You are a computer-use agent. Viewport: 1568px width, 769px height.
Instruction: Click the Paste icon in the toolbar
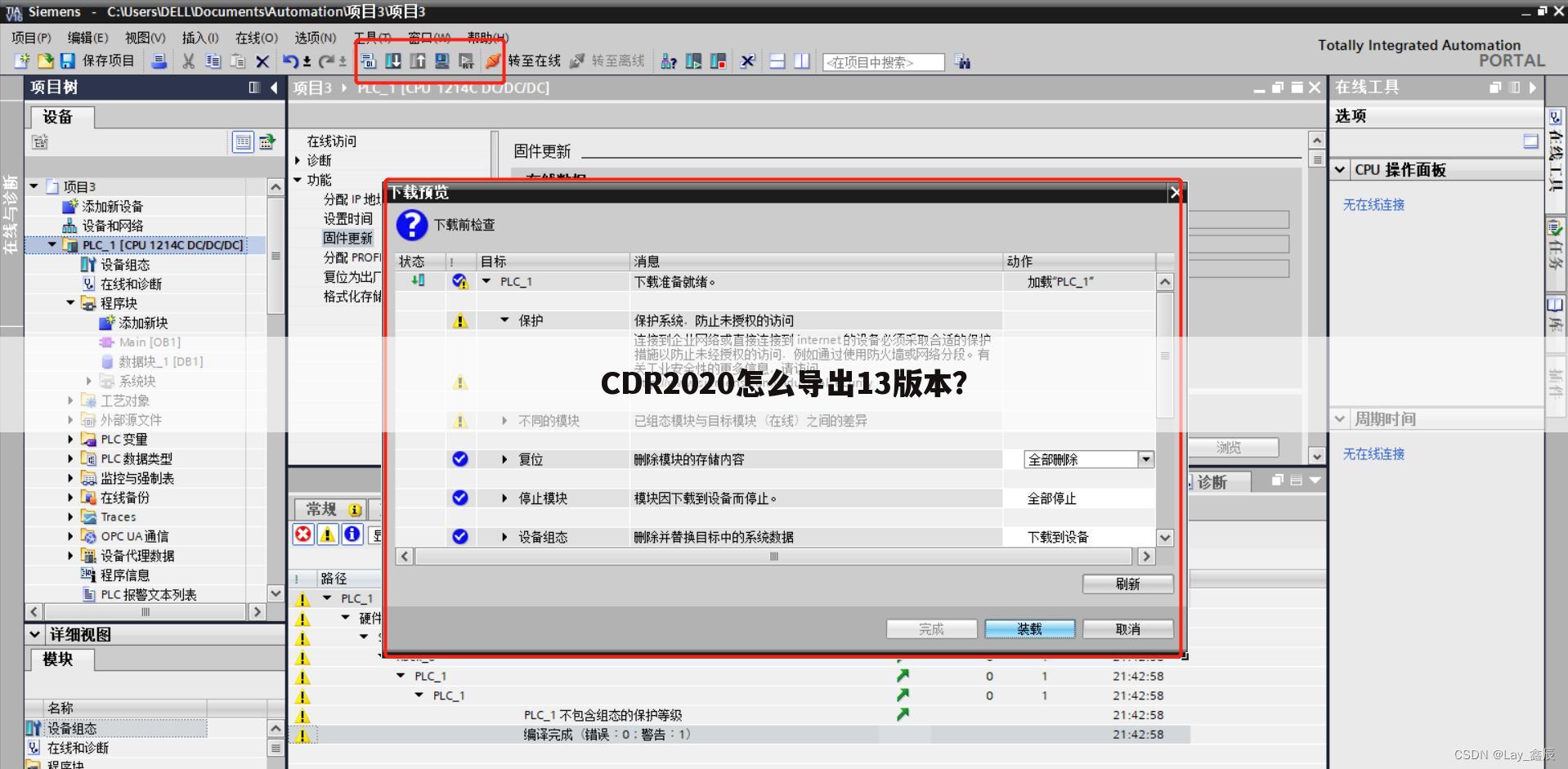[x=238, y=61]
